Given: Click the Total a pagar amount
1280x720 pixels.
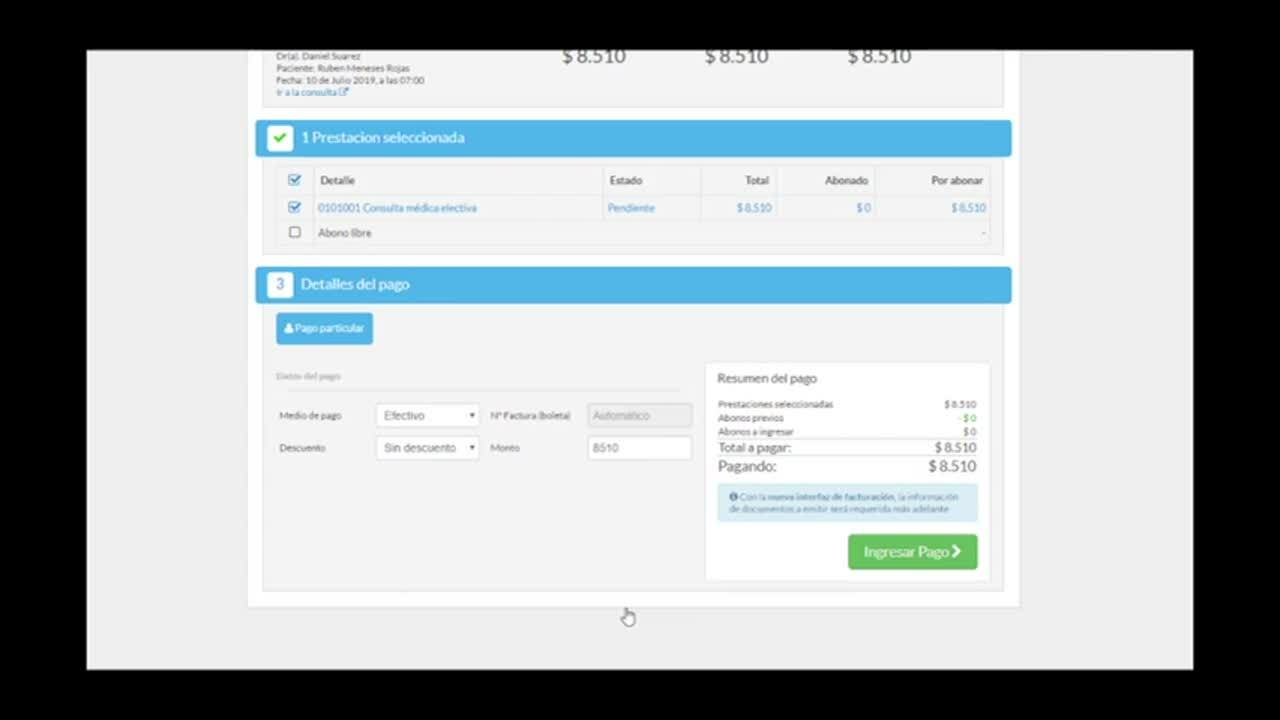Looking at the screenshot, I should tap(955, 448).
